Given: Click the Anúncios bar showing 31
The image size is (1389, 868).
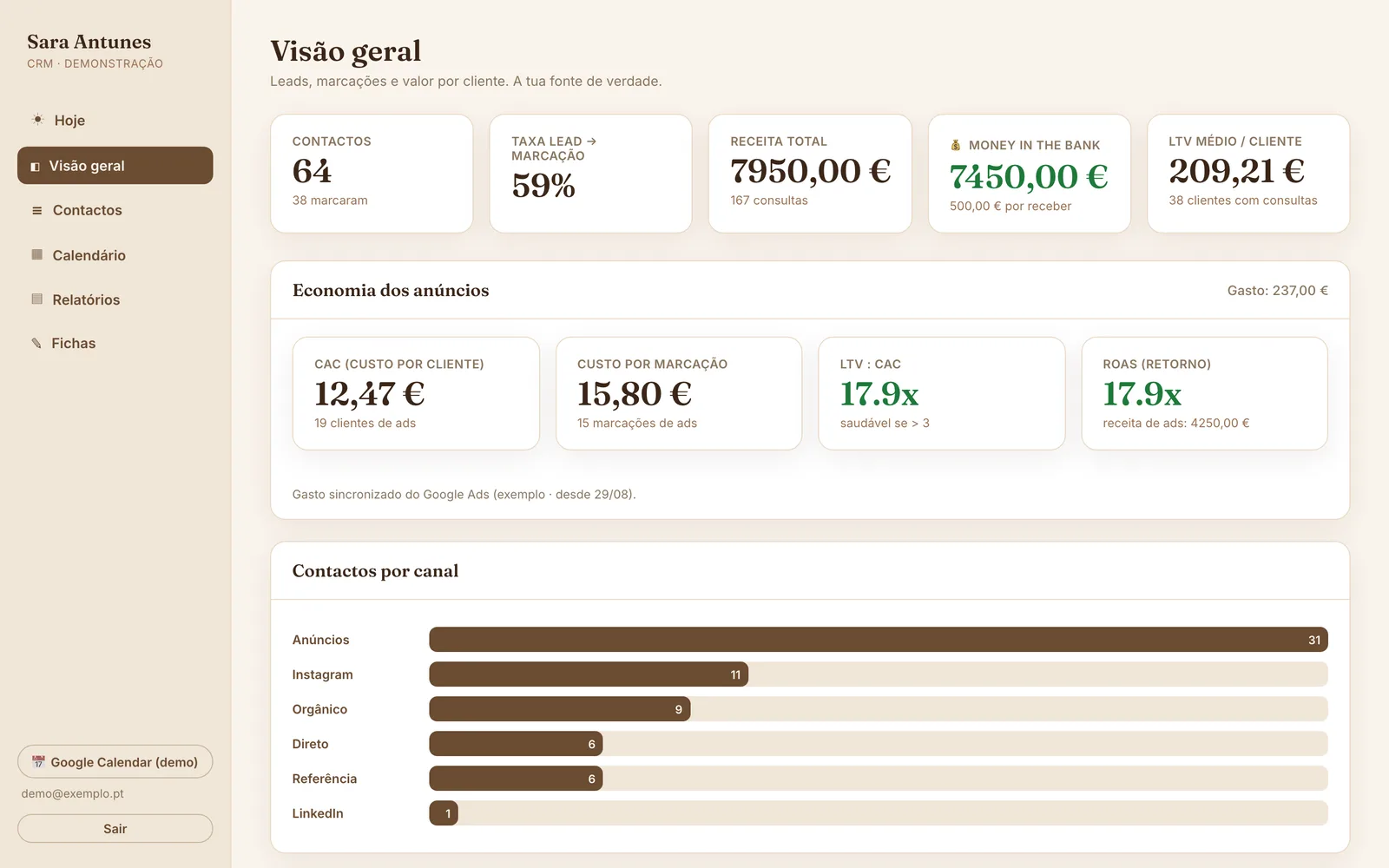Looking at the screenshot, I should (879, 640).
